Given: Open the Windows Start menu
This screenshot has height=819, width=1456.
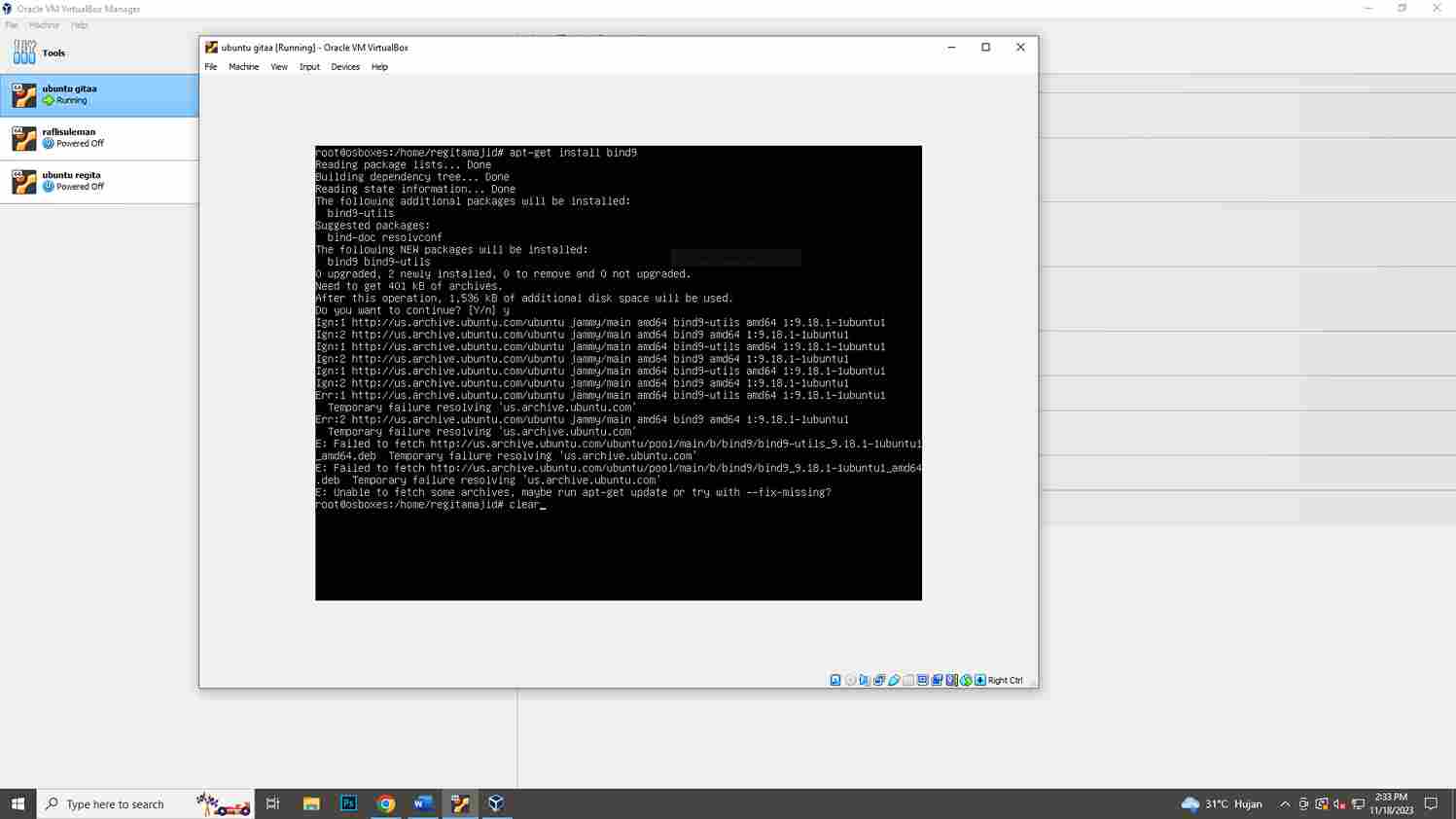Looking at the screenshot, I should point(18,803).
